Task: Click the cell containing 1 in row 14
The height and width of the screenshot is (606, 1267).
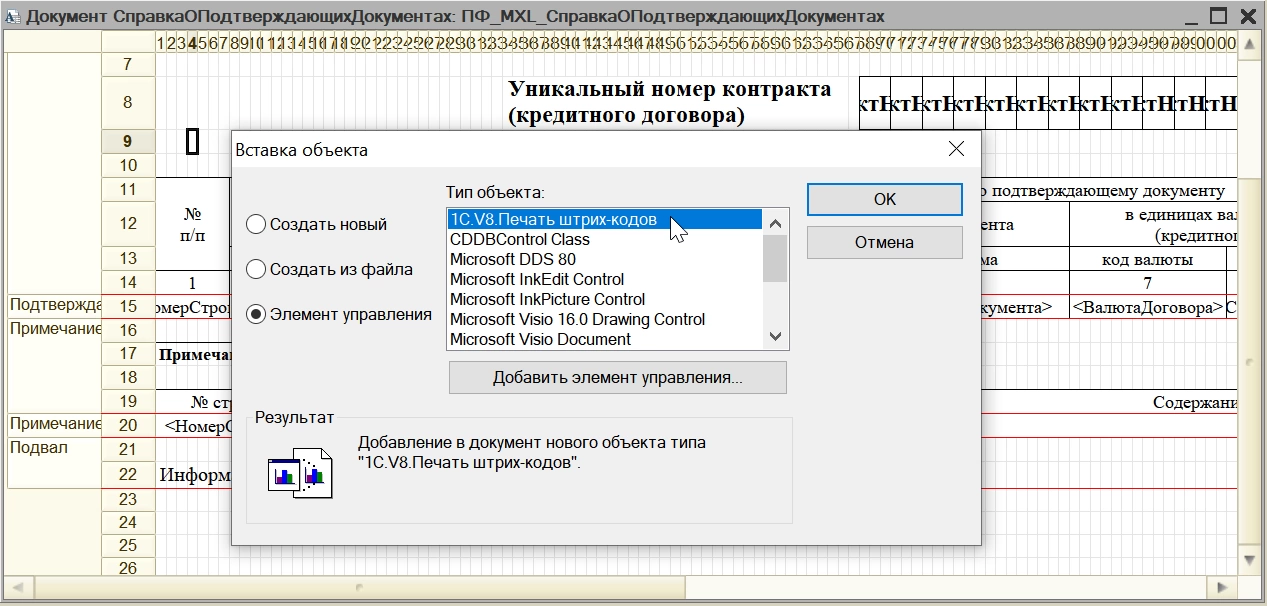Action: (193, 283)
